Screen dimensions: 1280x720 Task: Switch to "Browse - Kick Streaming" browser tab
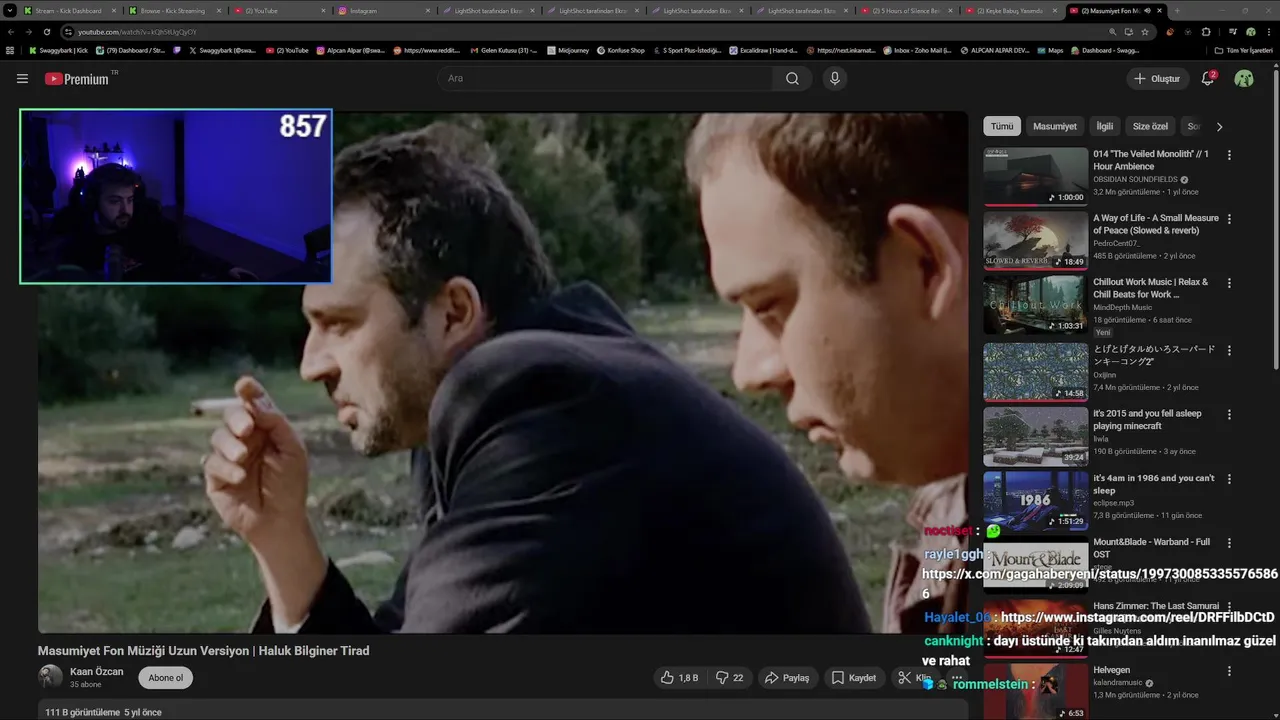pos(173,10)
